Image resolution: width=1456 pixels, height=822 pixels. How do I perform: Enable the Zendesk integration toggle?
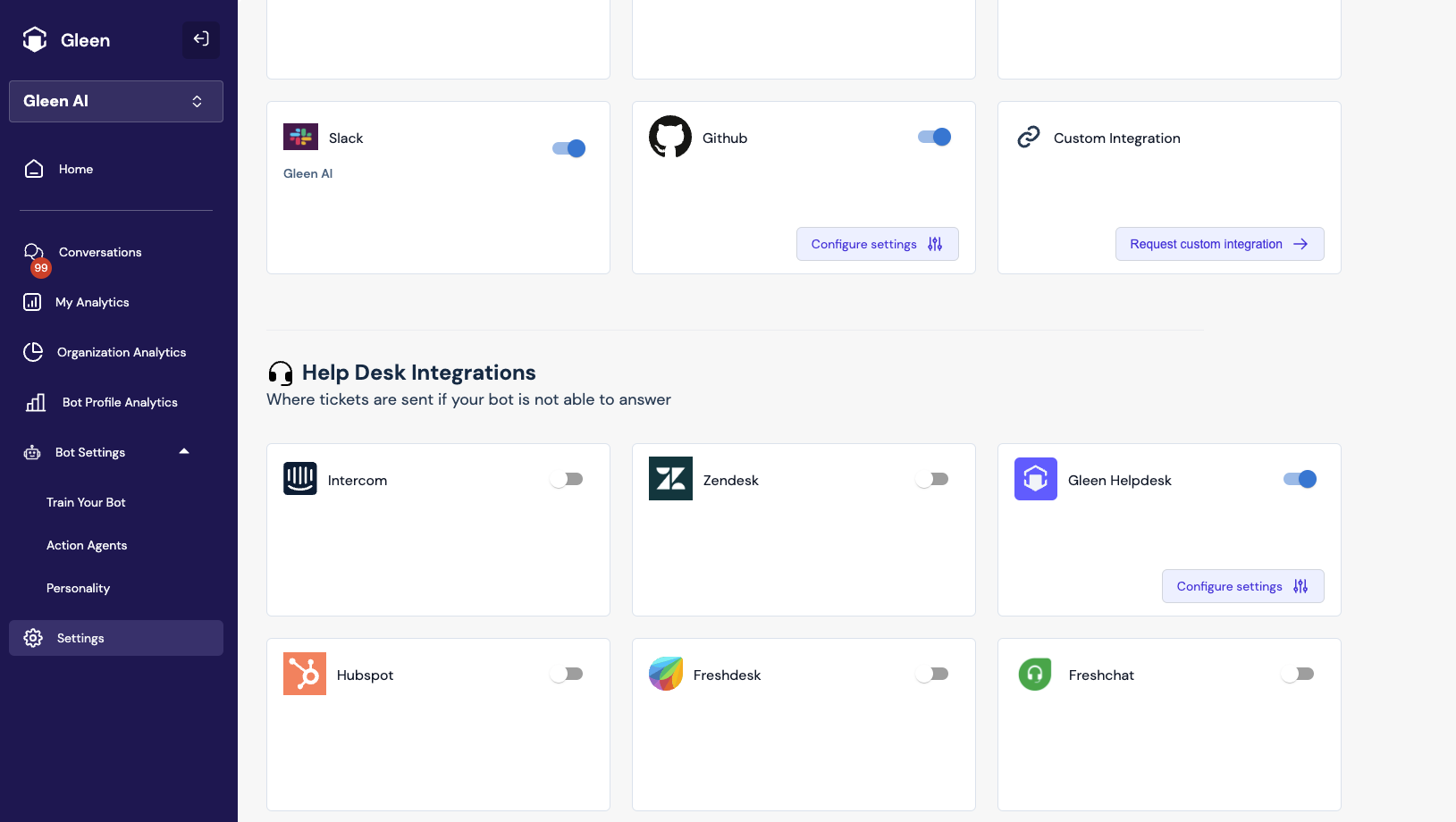(932, 480)
